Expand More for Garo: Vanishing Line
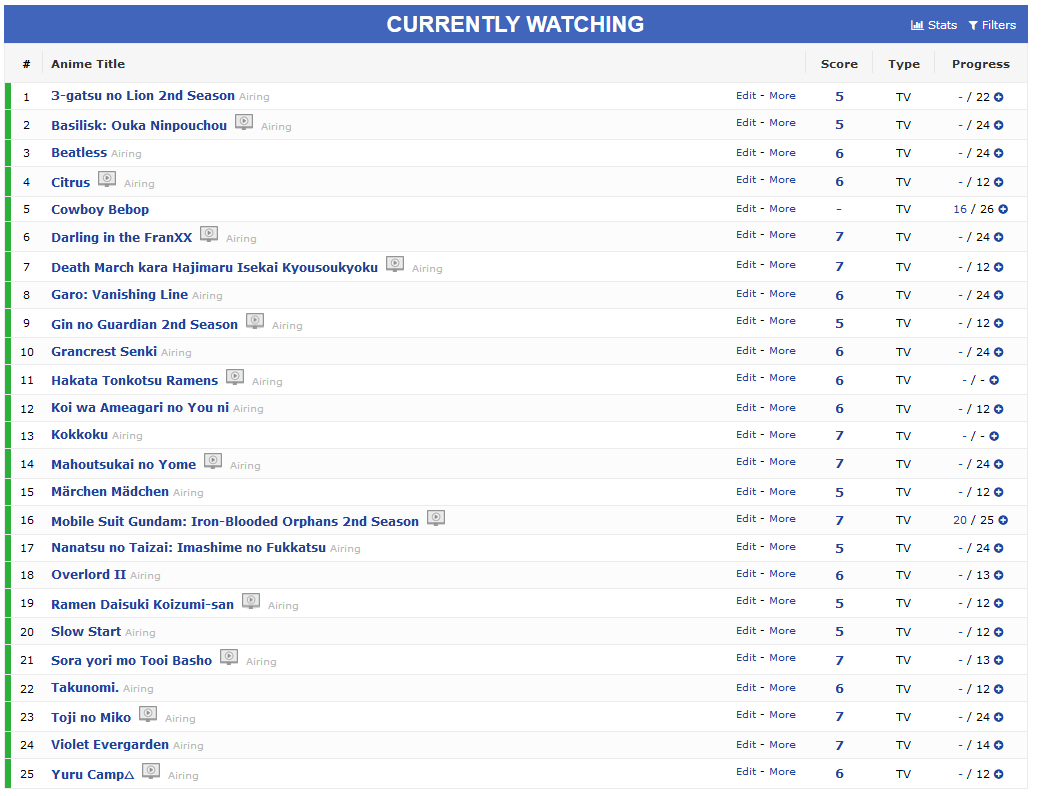The height and width of the screenshot is (796, 1043). pos(782,294)
